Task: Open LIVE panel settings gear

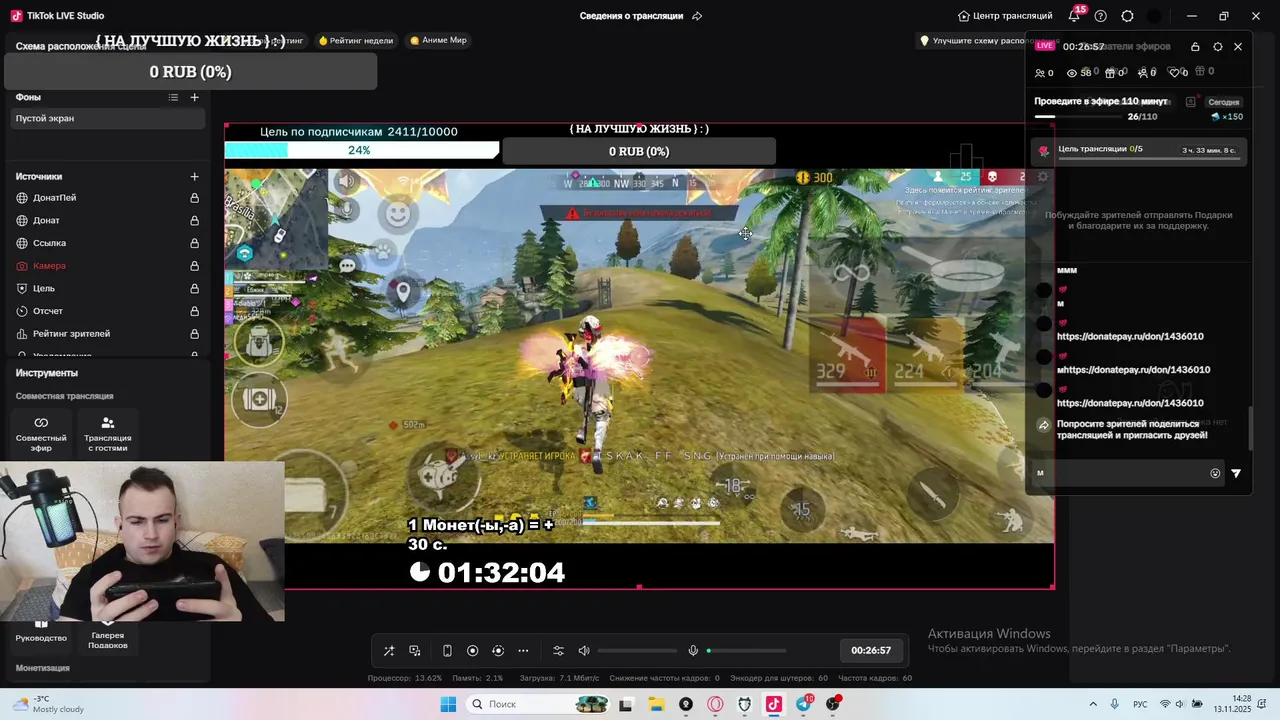Action: (x=1217, y=47)
